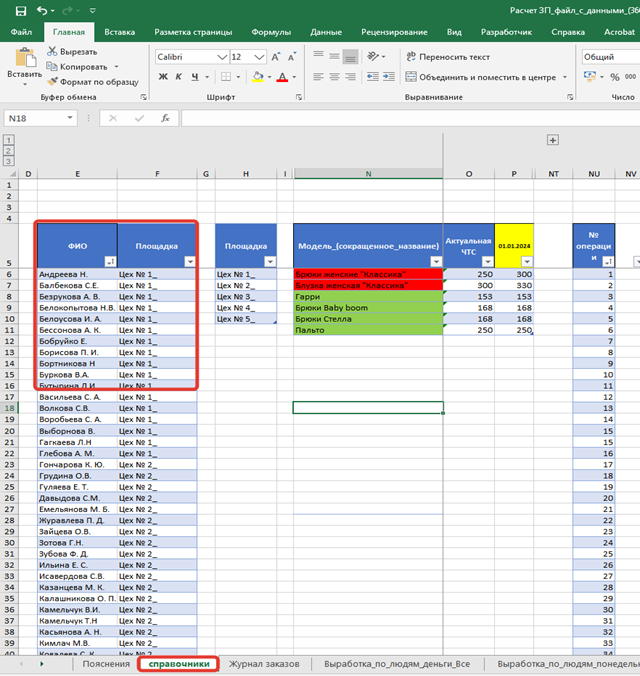Open filter on Модель_(сокращенное_название) header
This screenshot has height=676, width=640.
pos(436,261)
